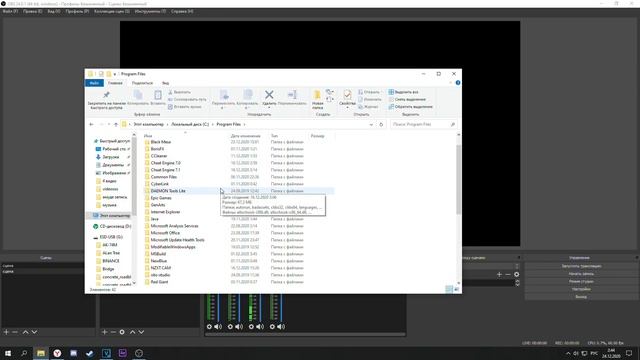Refresh the Program Files folder view
640x360 pixels.
[381, 124]
